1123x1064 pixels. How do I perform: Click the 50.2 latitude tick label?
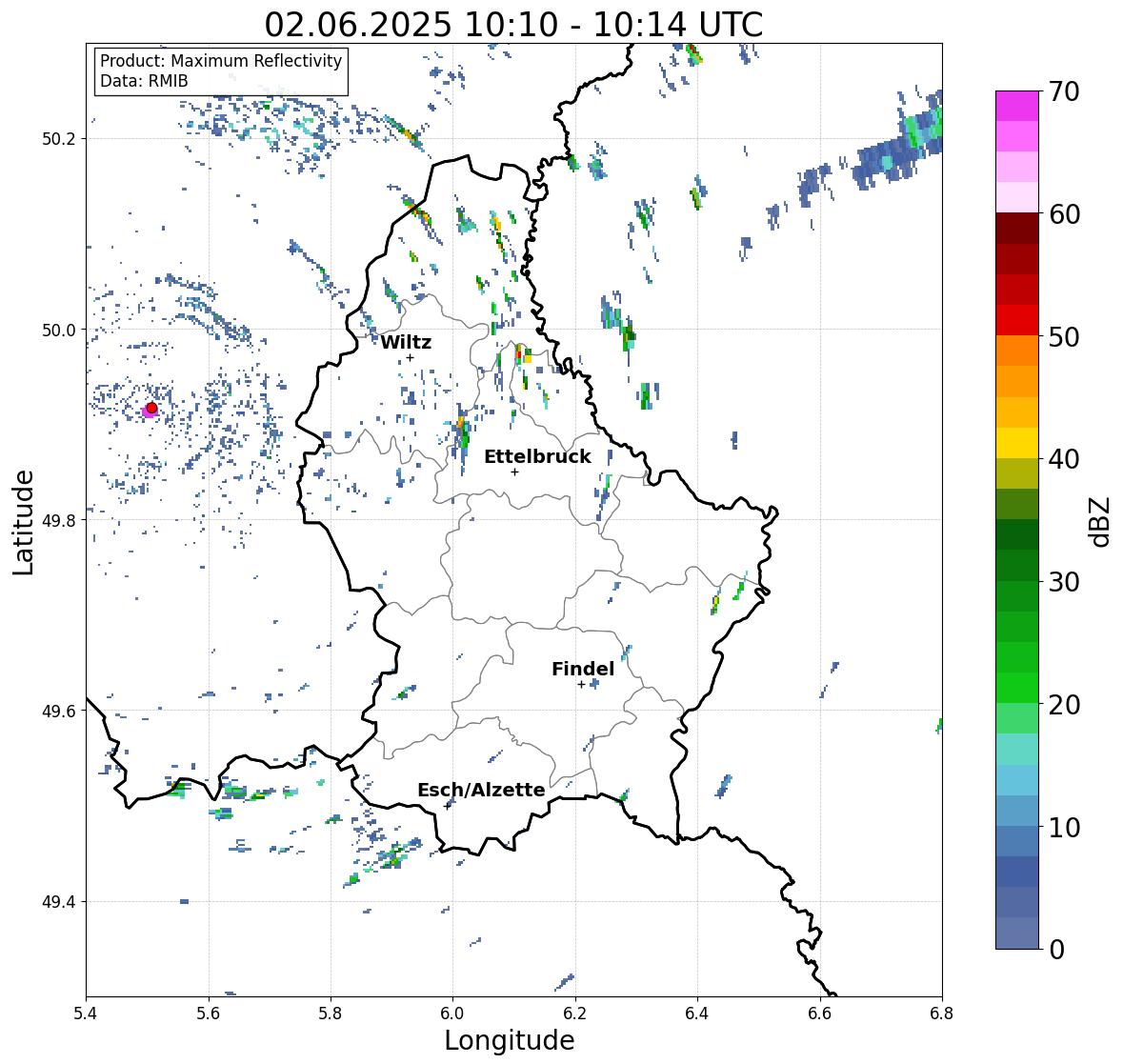[59, 139]
